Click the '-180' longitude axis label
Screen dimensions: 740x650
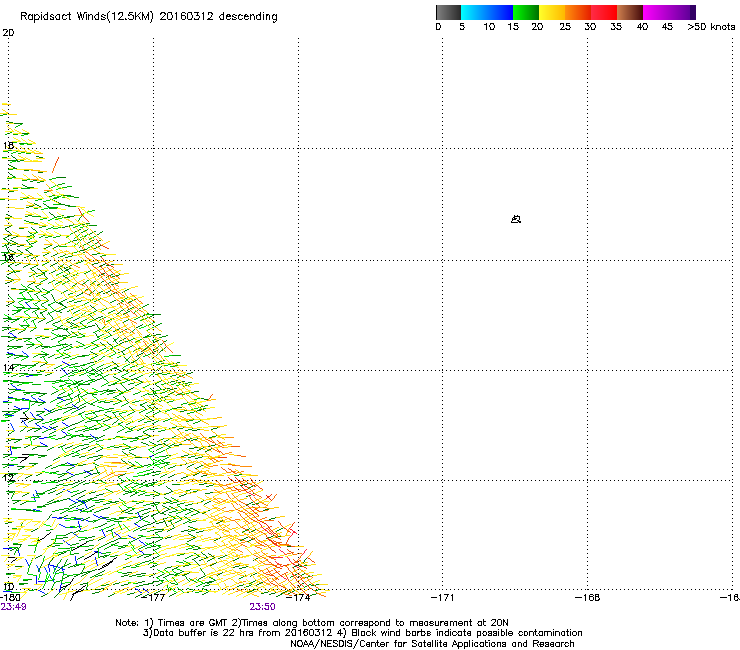pos(10,598)
